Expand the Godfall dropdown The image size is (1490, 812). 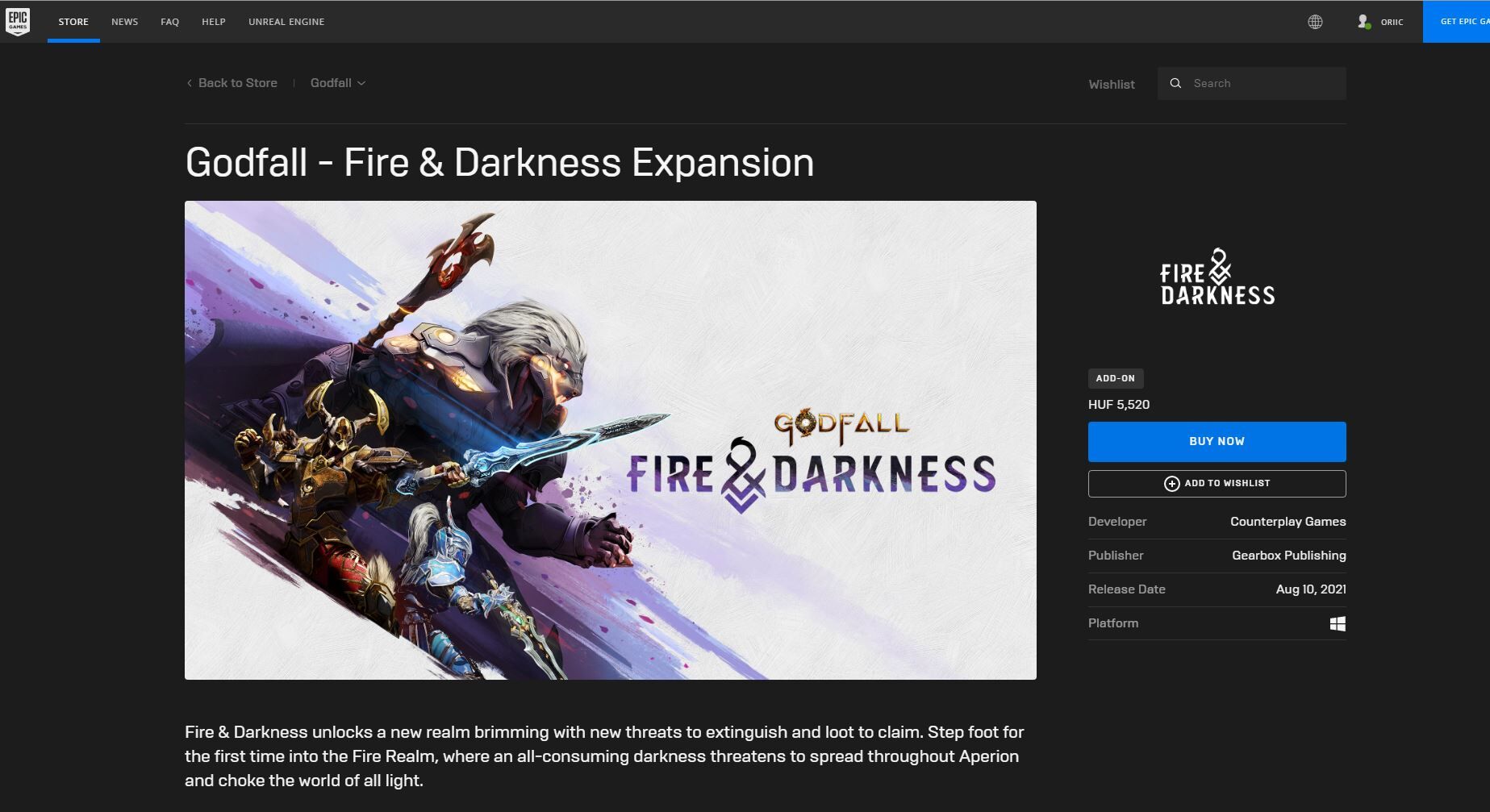(338, 83)
